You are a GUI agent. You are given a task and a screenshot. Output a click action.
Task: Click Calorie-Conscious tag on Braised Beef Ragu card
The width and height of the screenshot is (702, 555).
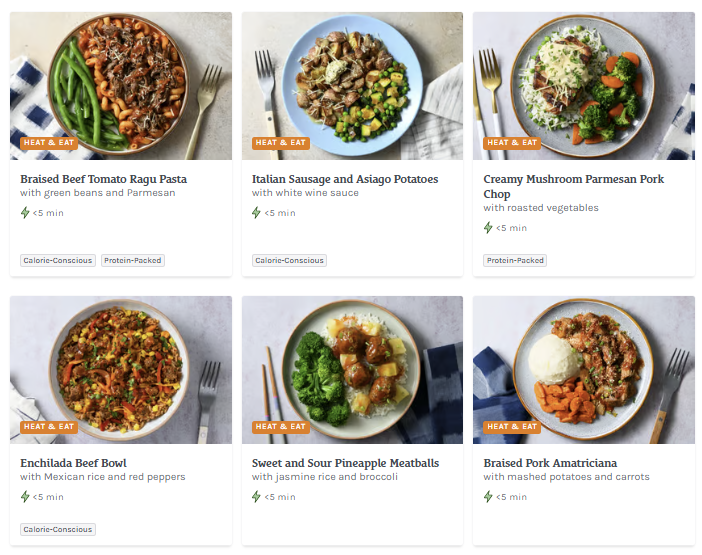[58, 261]
